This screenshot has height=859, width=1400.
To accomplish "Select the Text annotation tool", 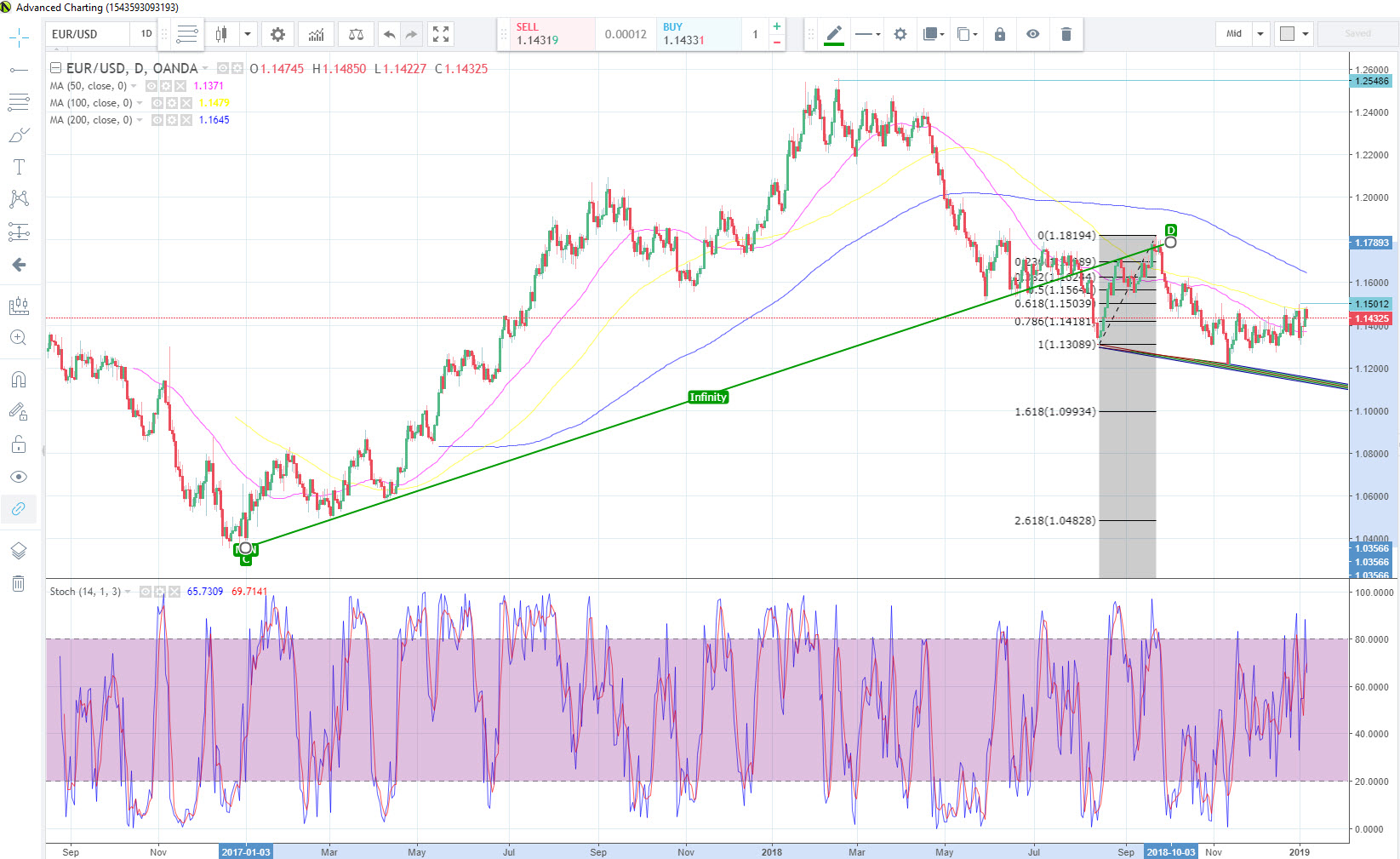I will click(19, 167).
